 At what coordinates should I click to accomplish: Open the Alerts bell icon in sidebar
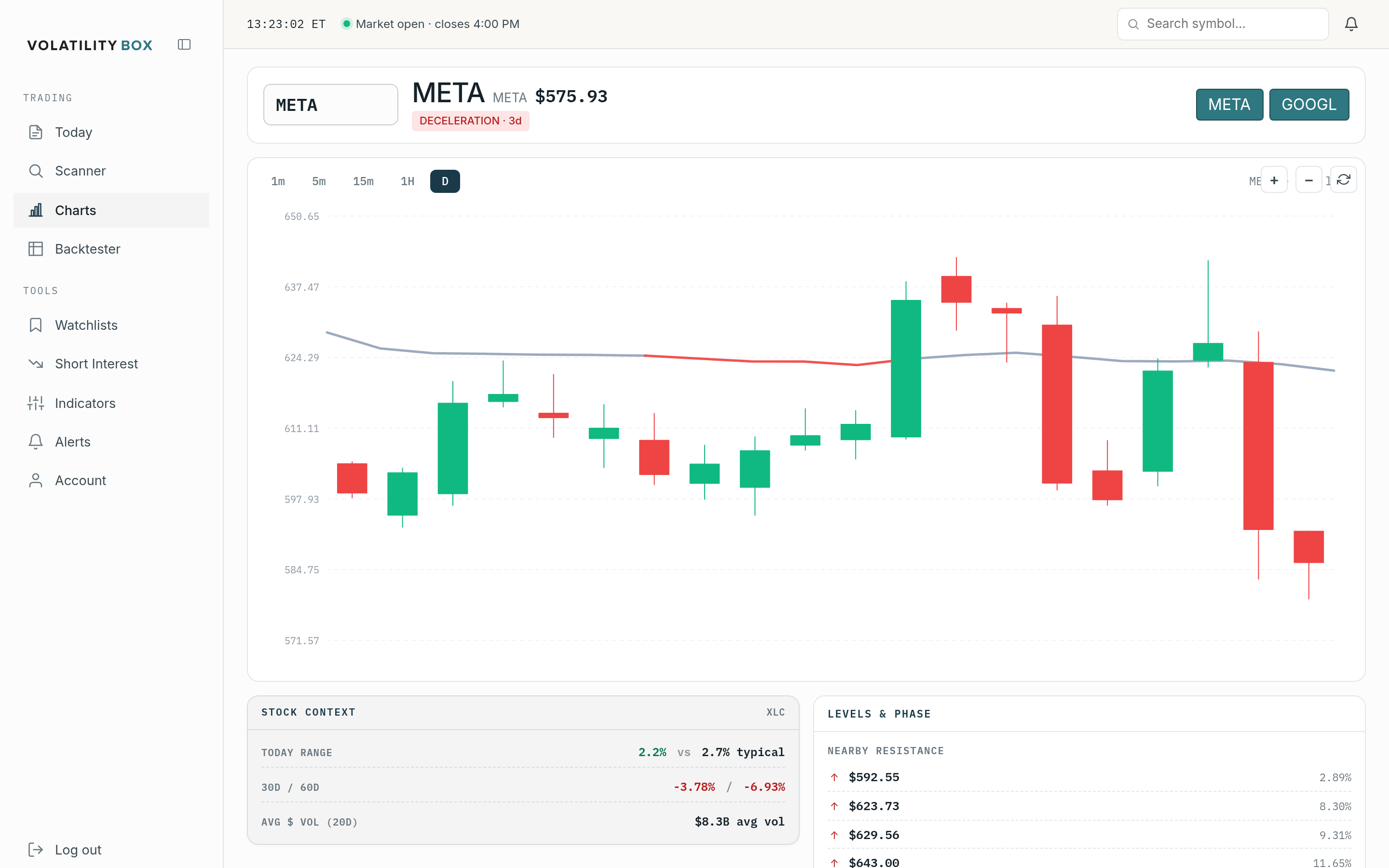click(x=36, y=441)
